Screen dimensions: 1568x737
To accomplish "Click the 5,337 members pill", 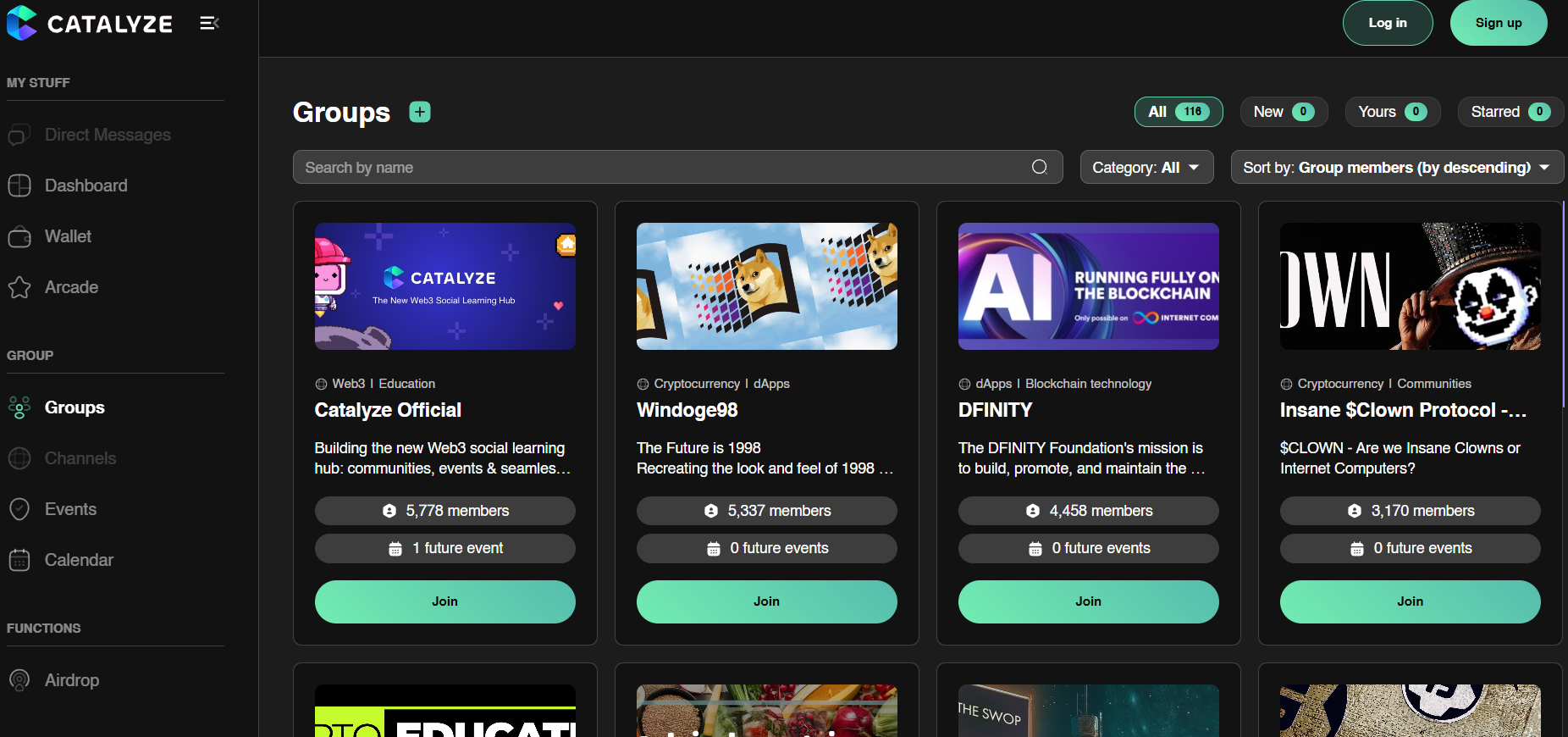I will pos(767,511).
